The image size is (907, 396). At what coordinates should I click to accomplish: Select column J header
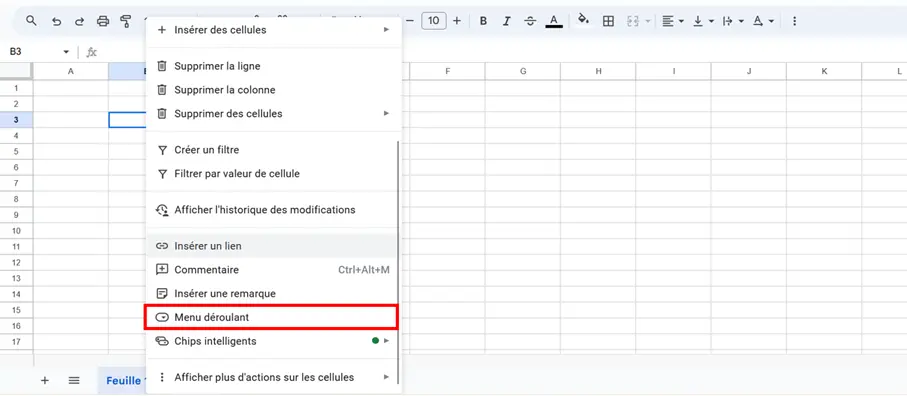point(749,71)
